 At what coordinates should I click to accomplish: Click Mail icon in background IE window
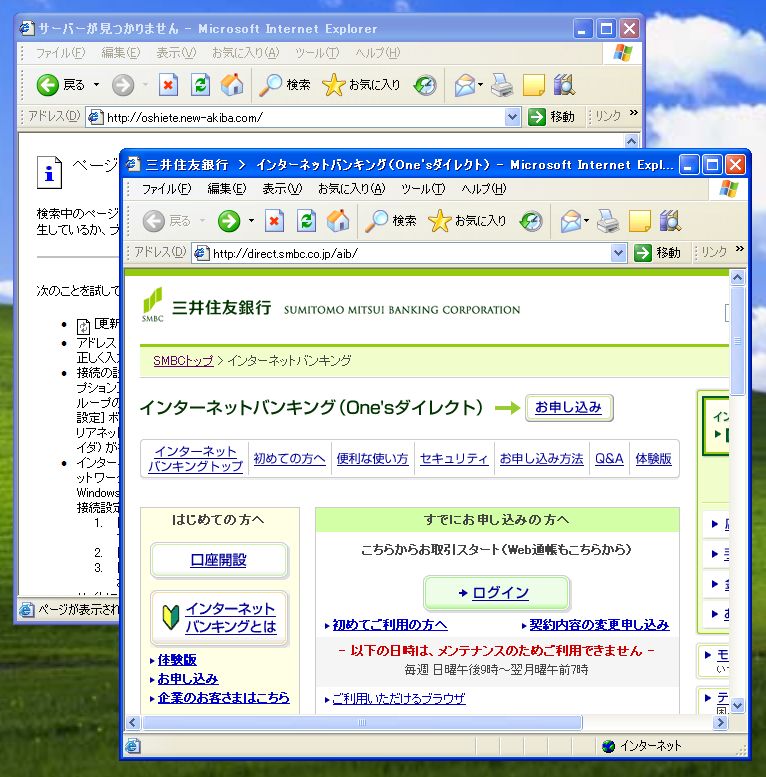click(x=465, y=85)
